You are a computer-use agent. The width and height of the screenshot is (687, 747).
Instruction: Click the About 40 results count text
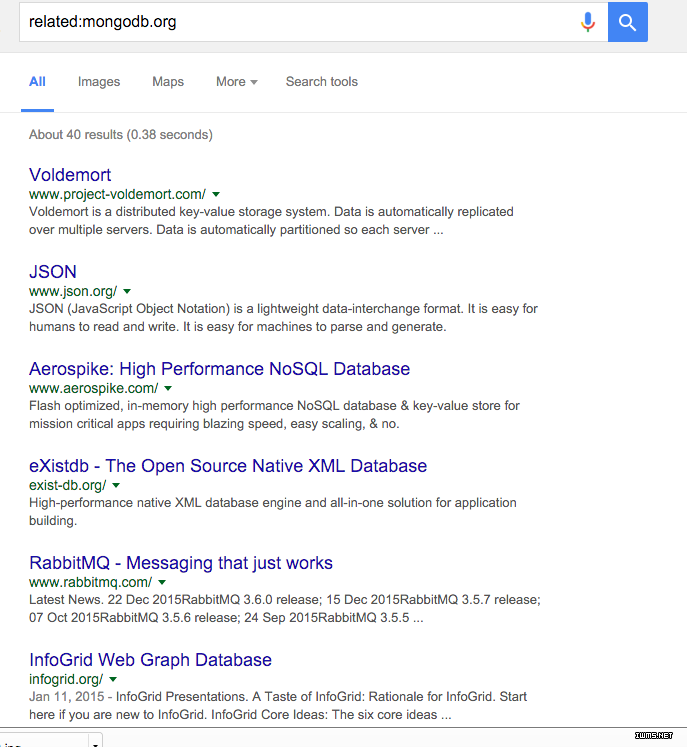121,135
